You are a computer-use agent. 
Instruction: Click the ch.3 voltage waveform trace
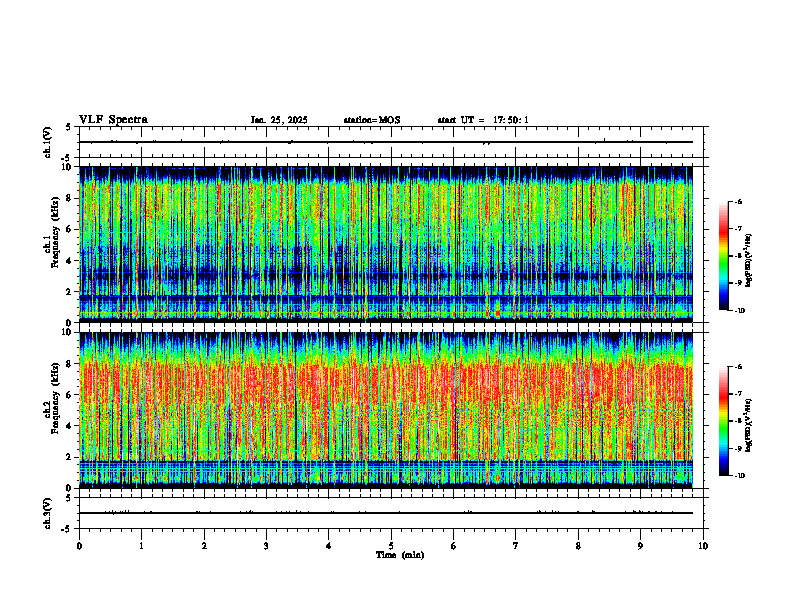386,513
